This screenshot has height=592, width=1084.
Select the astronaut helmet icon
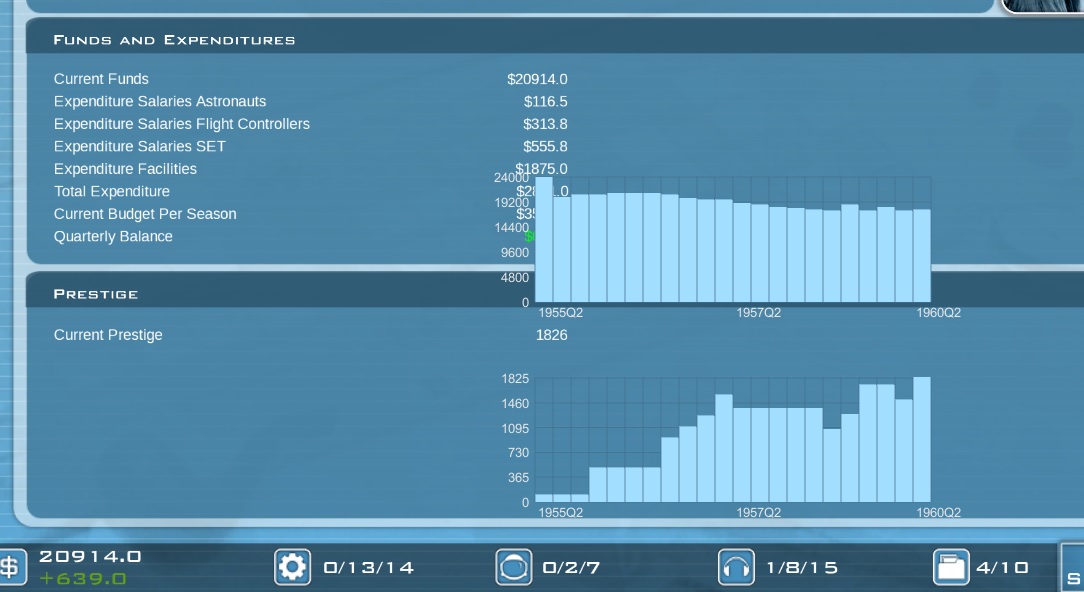pos(514,567)
